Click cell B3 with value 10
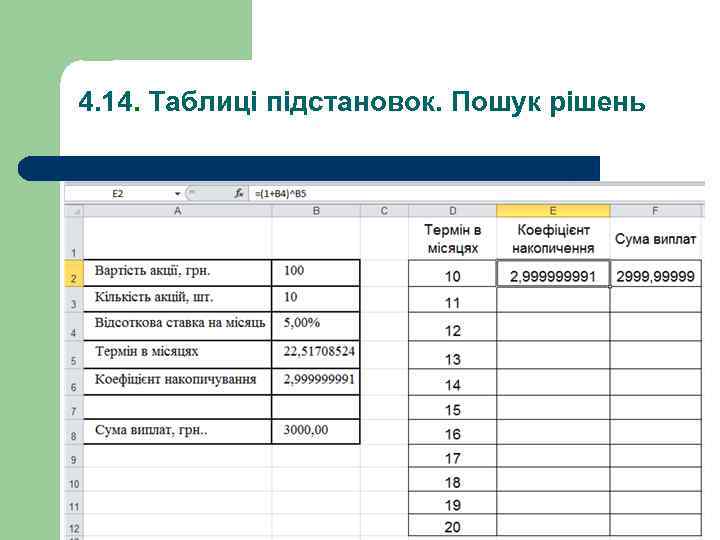Viewport: 720px width, 540px height. (316, 299)
